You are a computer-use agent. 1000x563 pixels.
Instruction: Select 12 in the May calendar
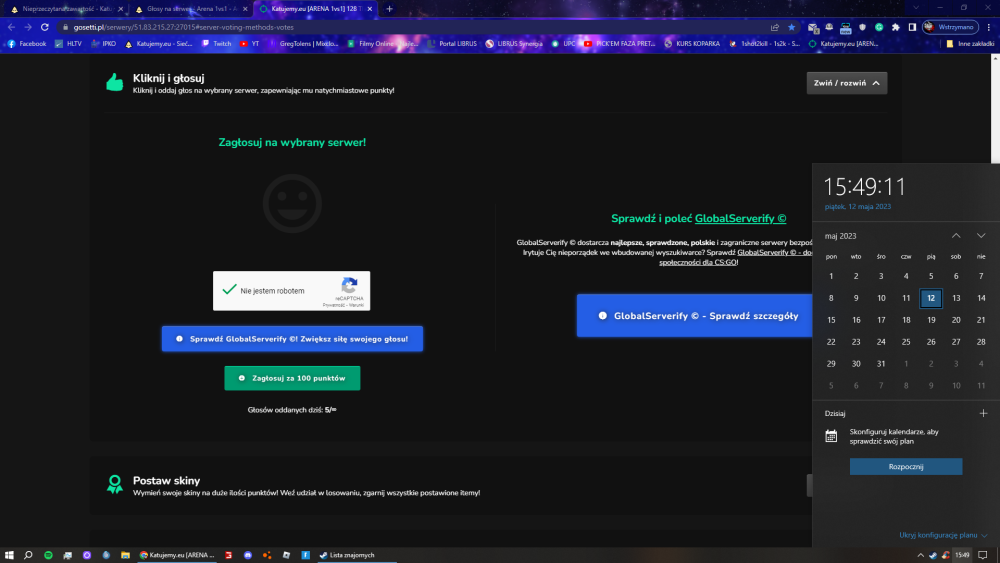tap(931, 298)
